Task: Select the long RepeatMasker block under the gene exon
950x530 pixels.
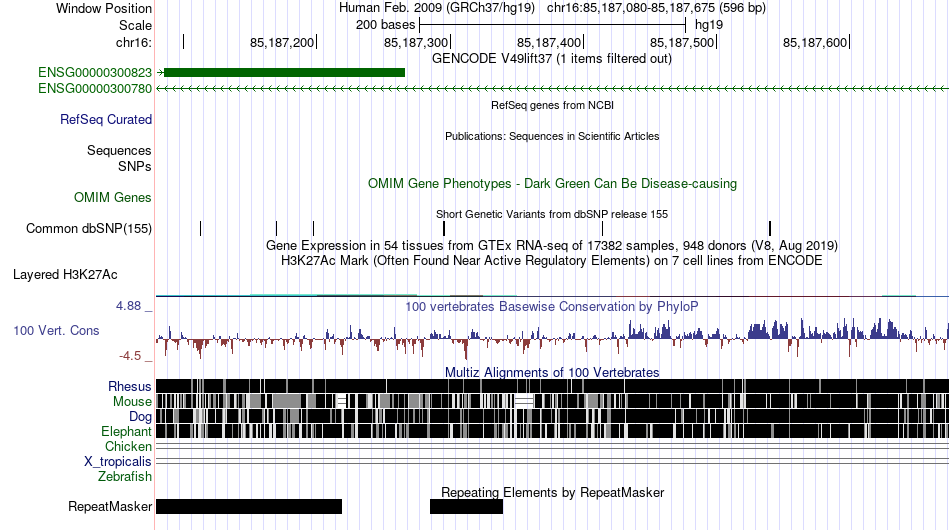Action: pos(249,506)
